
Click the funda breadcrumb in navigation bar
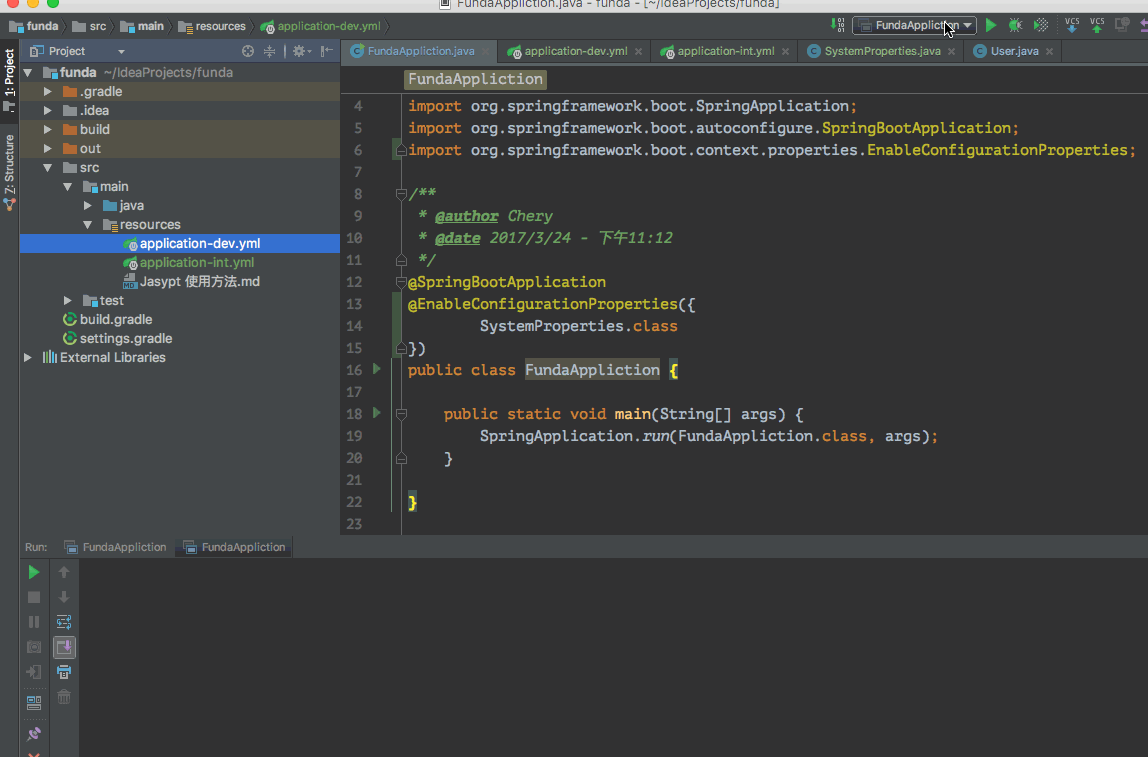(x=34, y=26)
